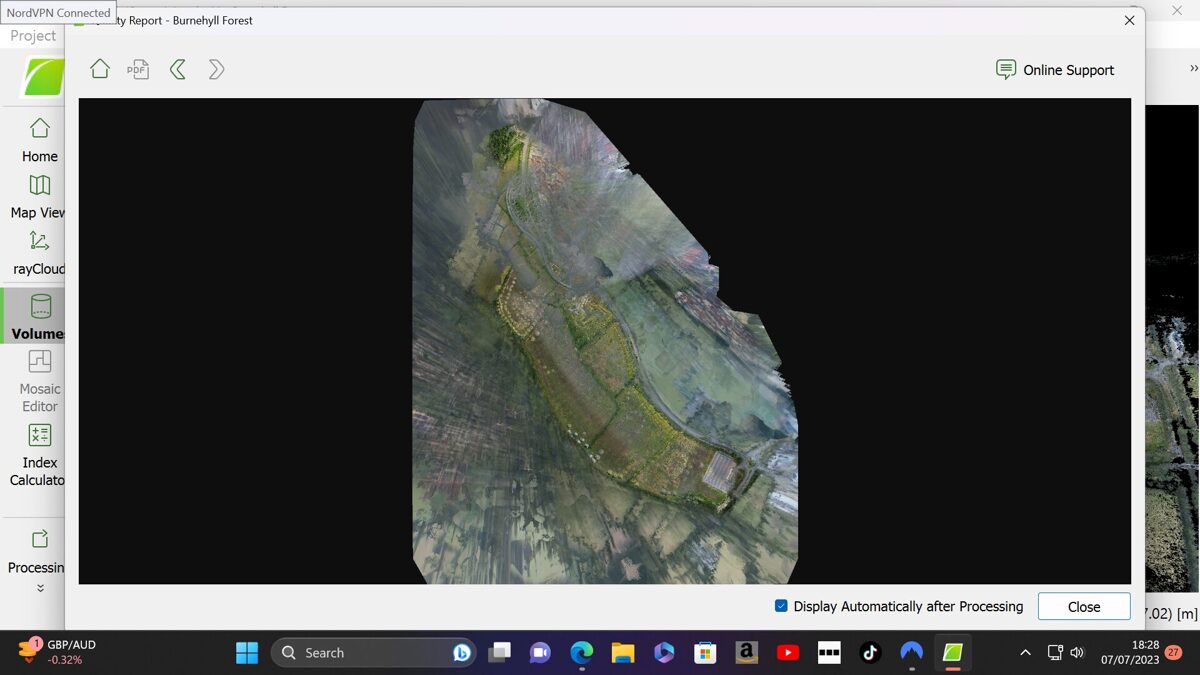
Task: Open Online Support chat
Action: [1055, 70]
